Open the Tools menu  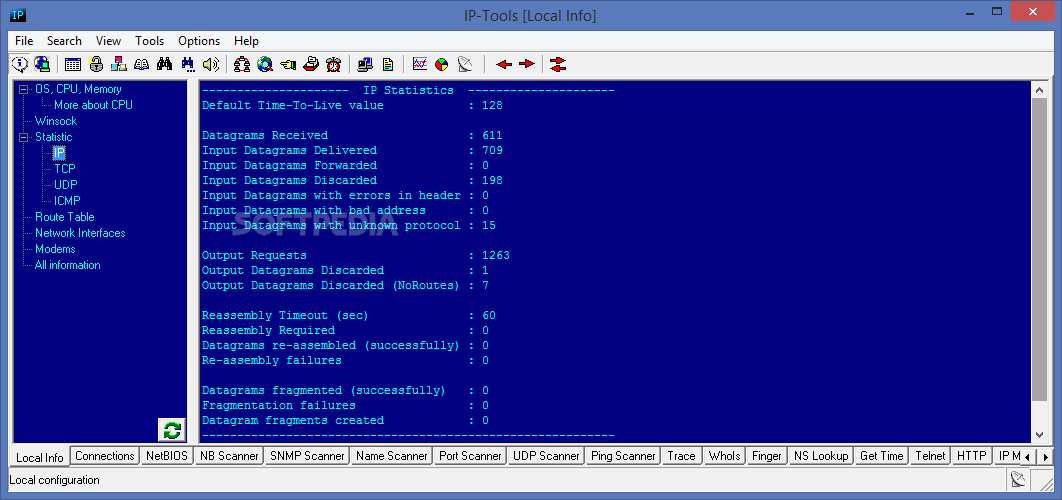150,41
